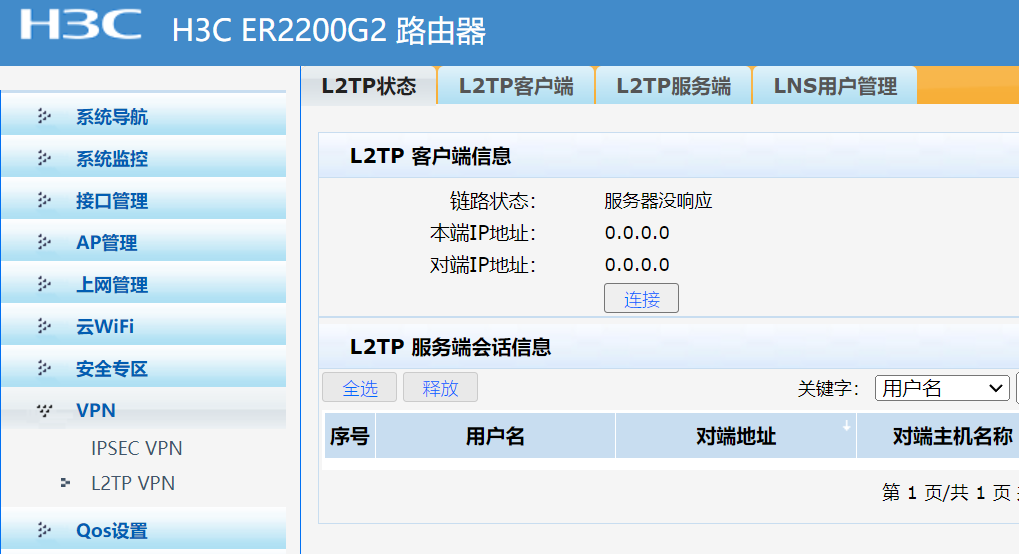Switch to the L2TP服务端 tab
The width and height of the screenshot is (1019, 554).
[673, 86]
